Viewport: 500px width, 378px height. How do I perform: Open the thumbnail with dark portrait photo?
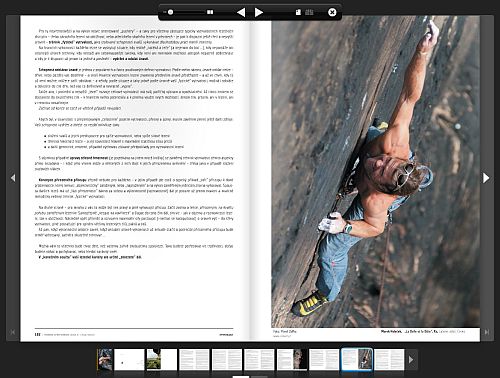(292, 360)
